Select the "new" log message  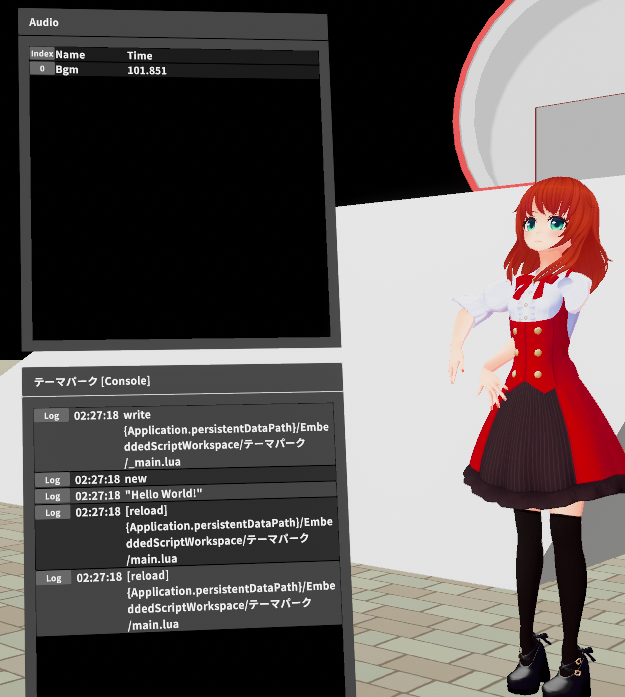click(136, 479)
